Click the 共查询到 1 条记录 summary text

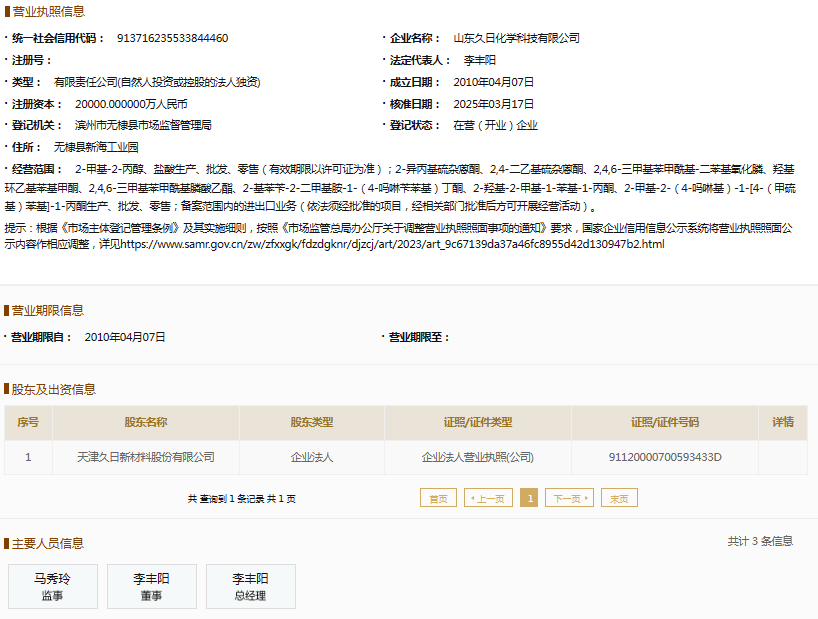242,499
